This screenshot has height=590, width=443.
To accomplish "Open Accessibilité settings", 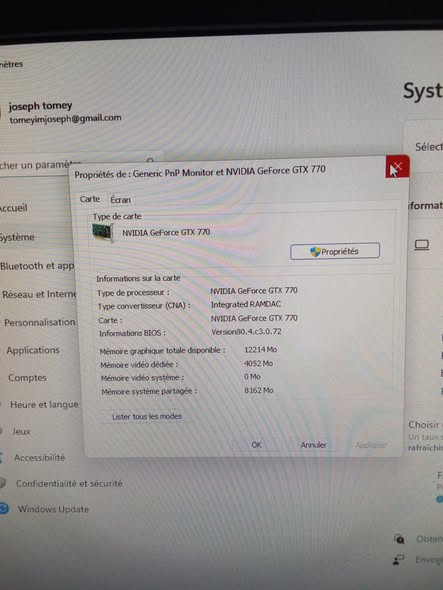I will point(40,458).
